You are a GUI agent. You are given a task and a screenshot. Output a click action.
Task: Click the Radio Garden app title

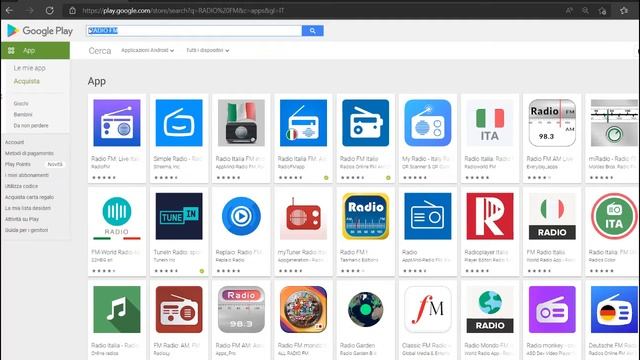(358, 345)
